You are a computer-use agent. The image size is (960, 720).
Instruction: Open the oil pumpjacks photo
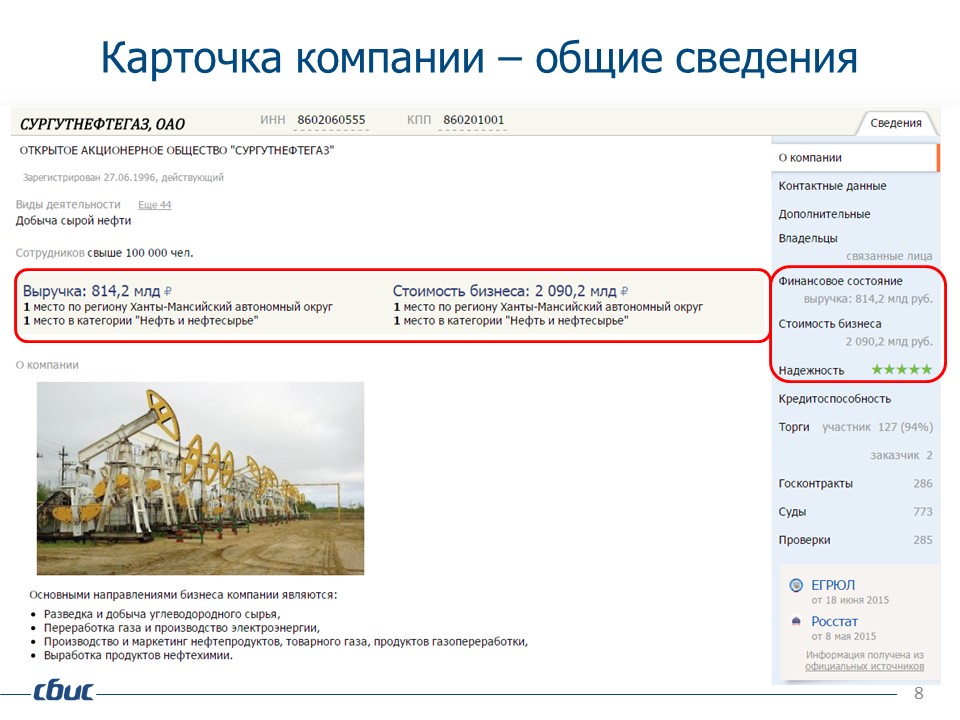tap(200, 478)
